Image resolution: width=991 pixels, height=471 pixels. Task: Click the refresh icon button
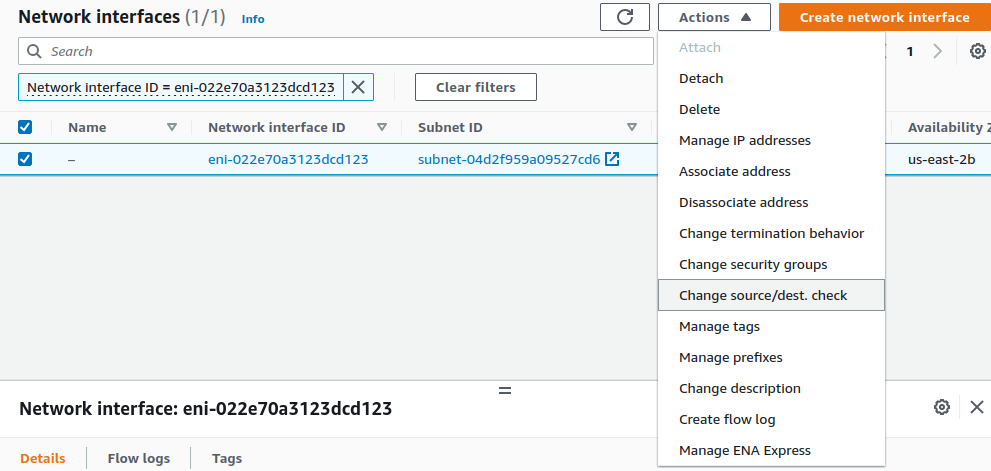pos(625,17)
